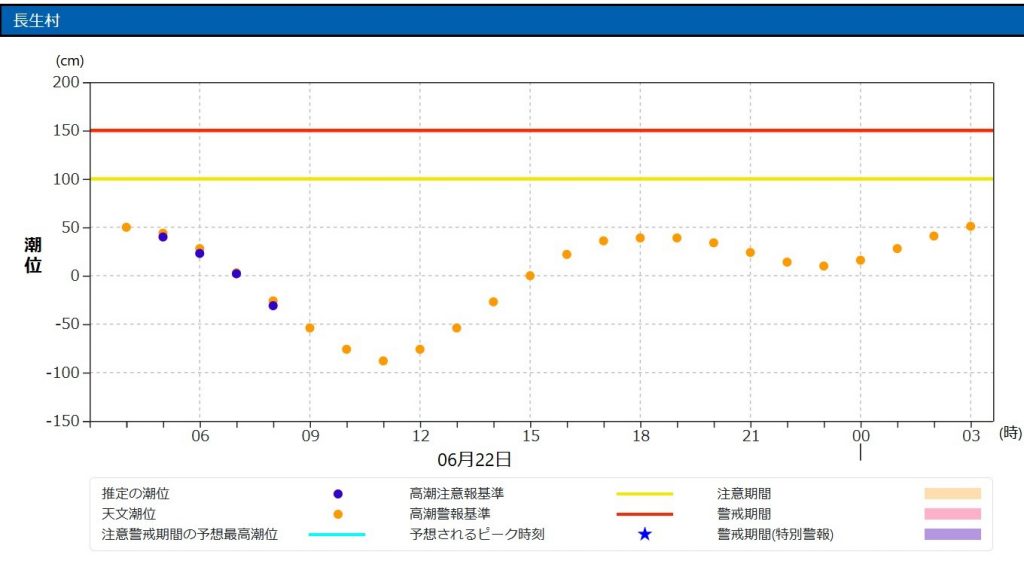Pick the purple swatch next to 警戒期間(特別警報)

pyautogui.click(x=952, y=534)
